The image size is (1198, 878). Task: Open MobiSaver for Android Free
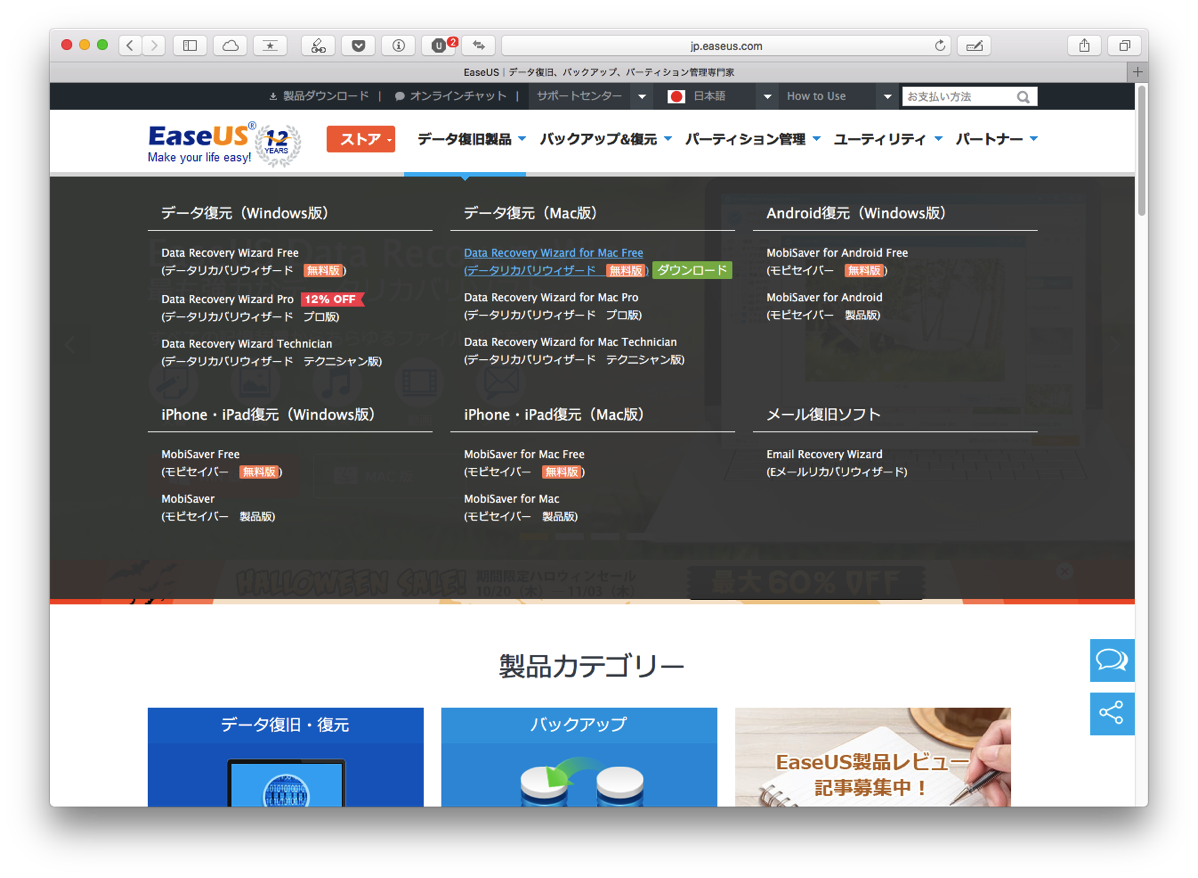837,261
